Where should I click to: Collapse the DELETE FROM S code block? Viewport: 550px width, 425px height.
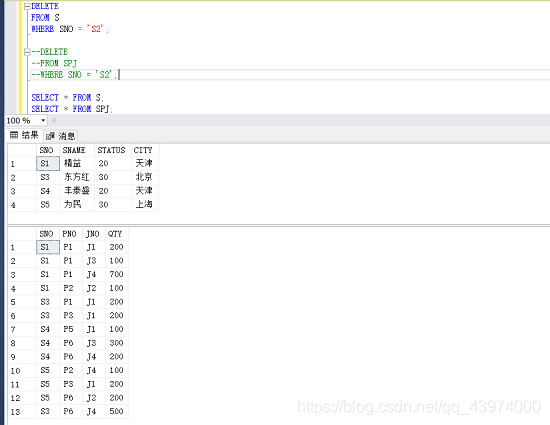pyautogui.click(x=27, y=6)
